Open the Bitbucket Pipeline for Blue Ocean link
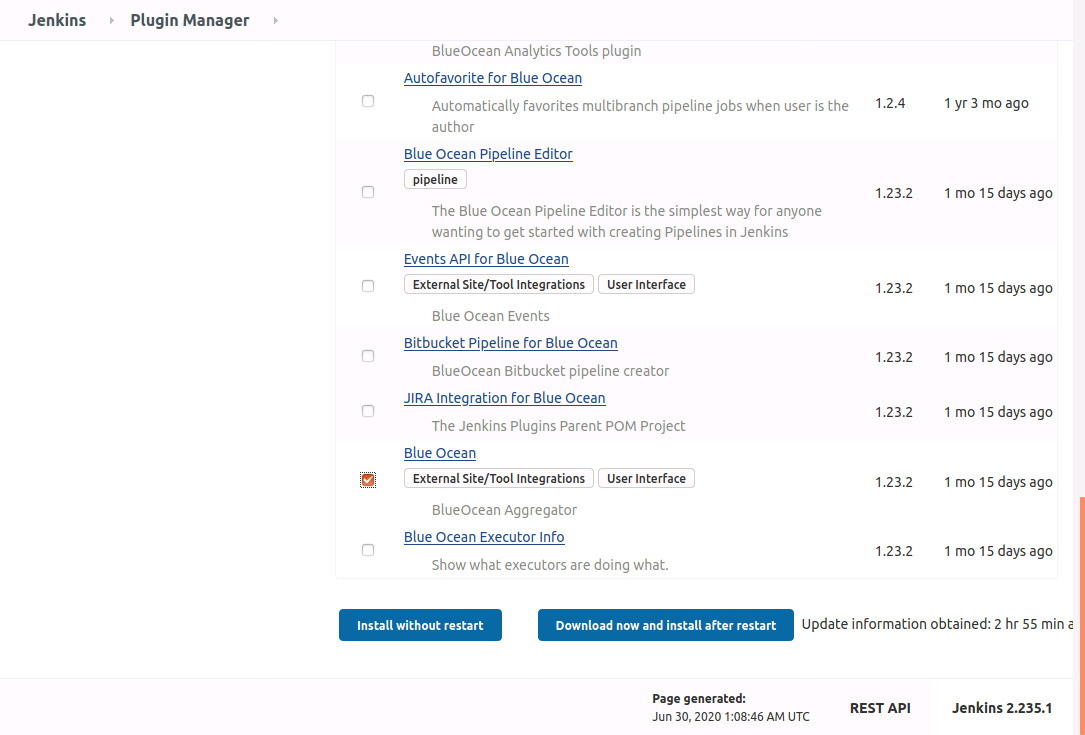The height and width of the screenshot is (735, 1085). (510, 343)
